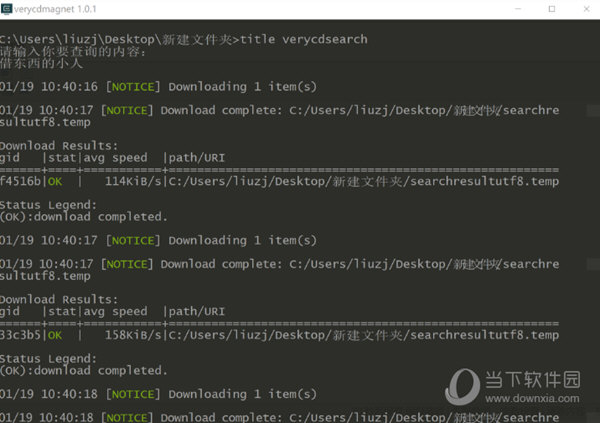Click the command text 'title verycdsearch'

(x=304, y=39)
